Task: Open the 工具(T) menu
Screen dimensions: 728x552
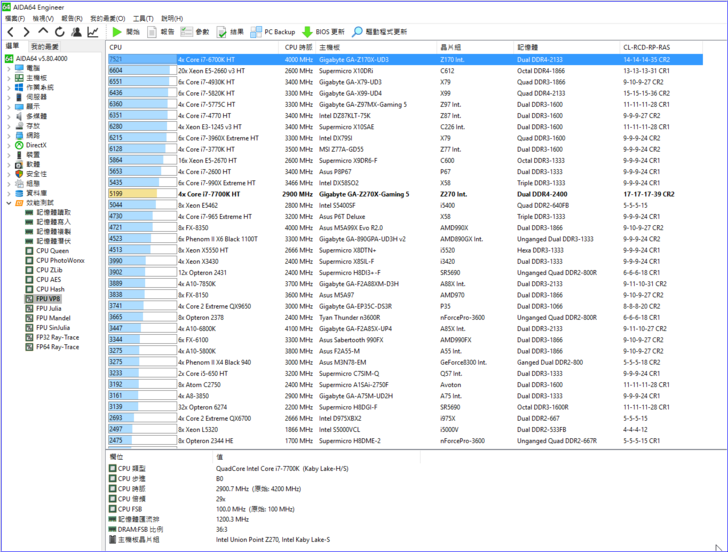Action: click(x=143, y=18)
